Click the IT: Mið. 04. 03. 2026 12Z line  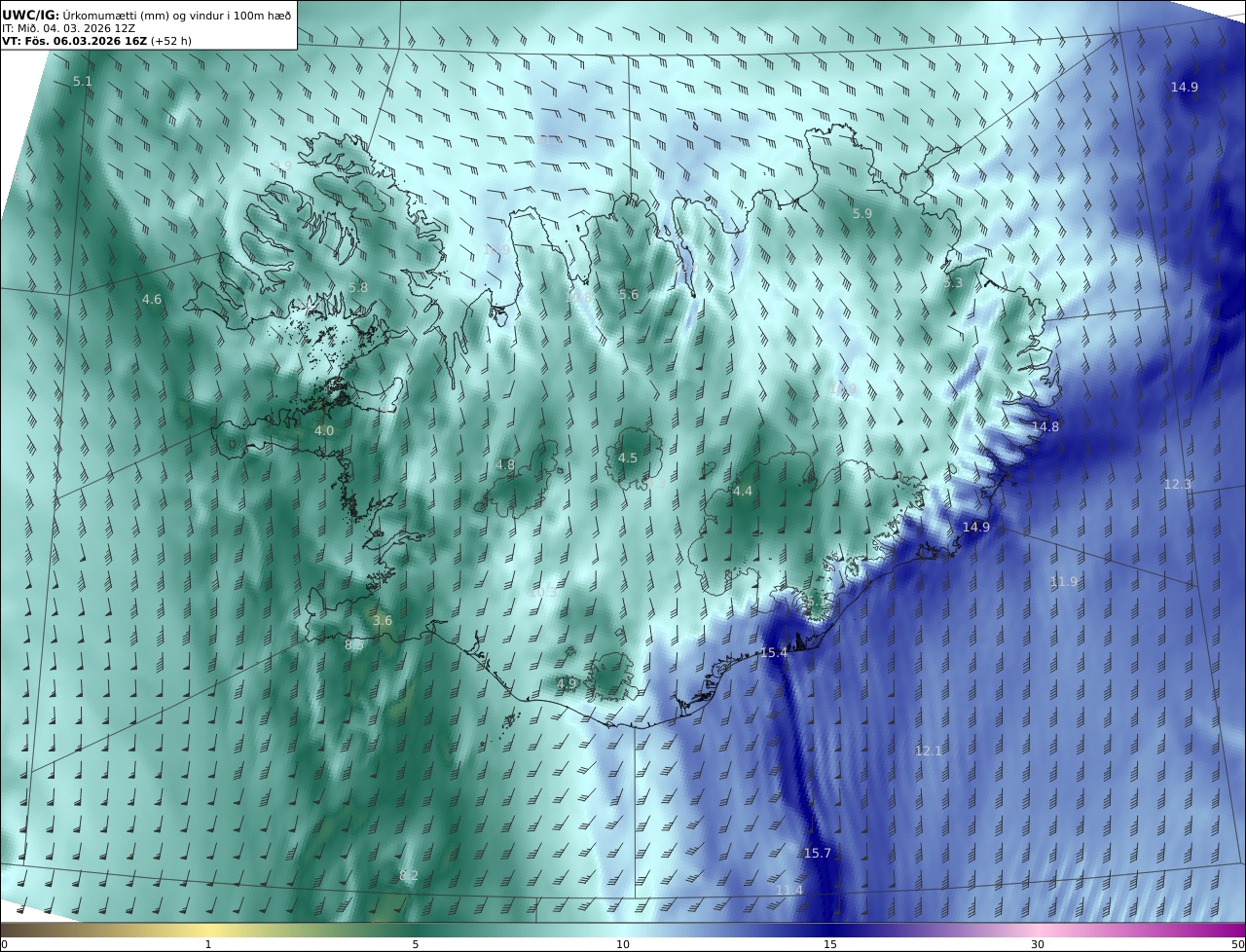coord(69,28)
